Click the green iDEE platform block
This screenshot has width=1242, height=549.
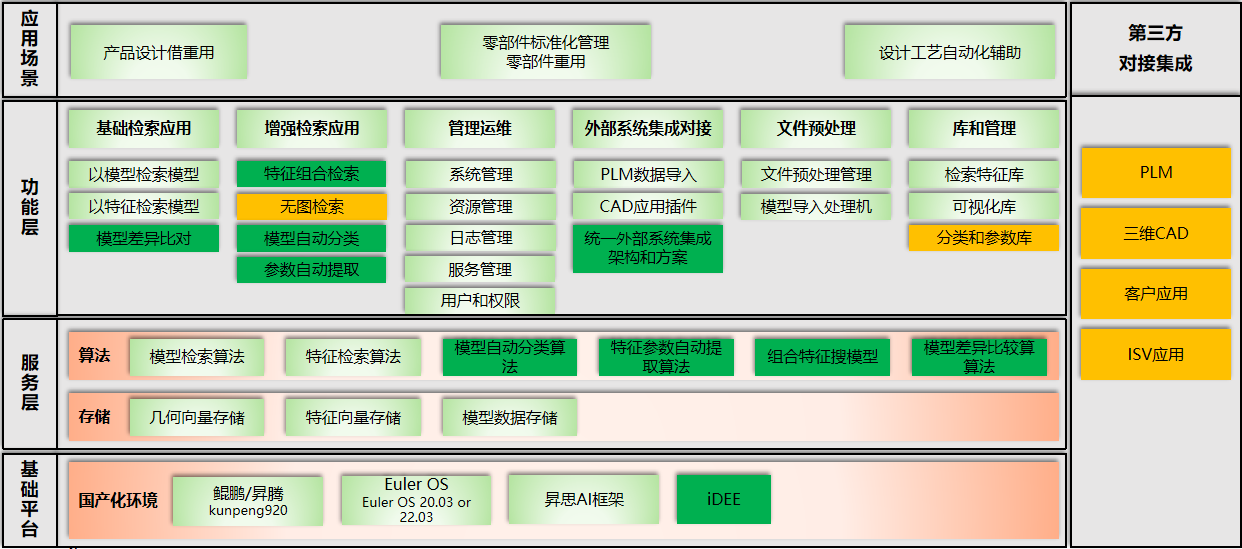[x=723, y=499]
